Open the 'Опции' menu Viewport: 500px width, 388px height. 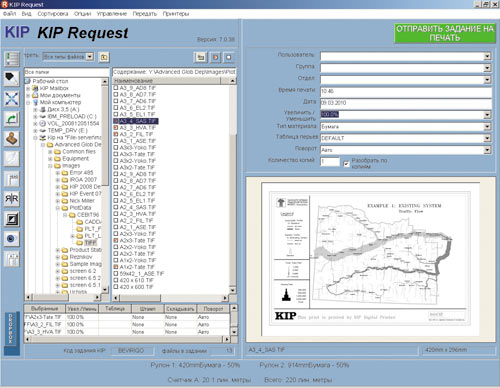(82, 14)
